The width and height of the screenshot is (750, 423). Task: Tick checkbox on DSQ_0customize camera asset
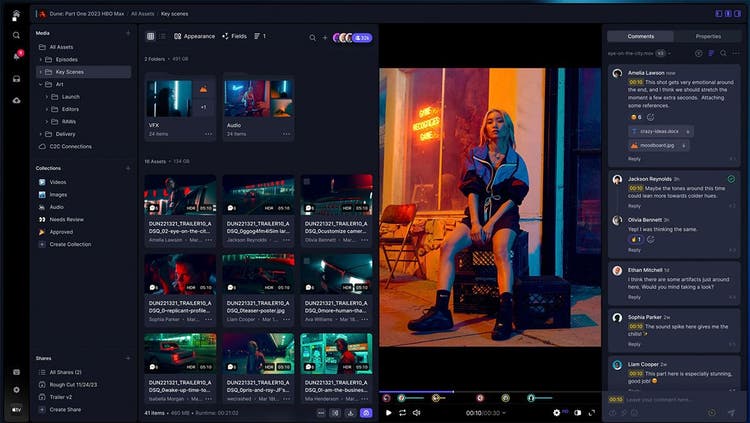(307, 181)
